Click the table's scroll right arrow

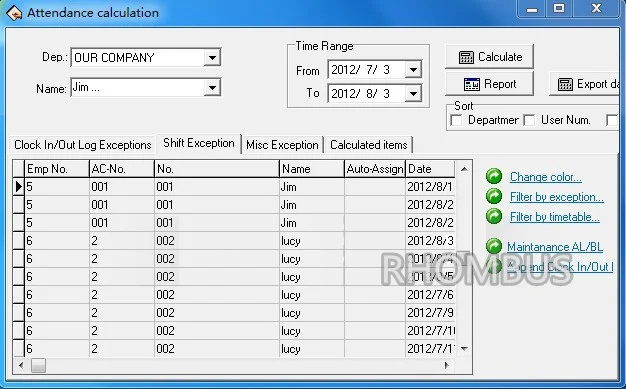coord(447,365)
